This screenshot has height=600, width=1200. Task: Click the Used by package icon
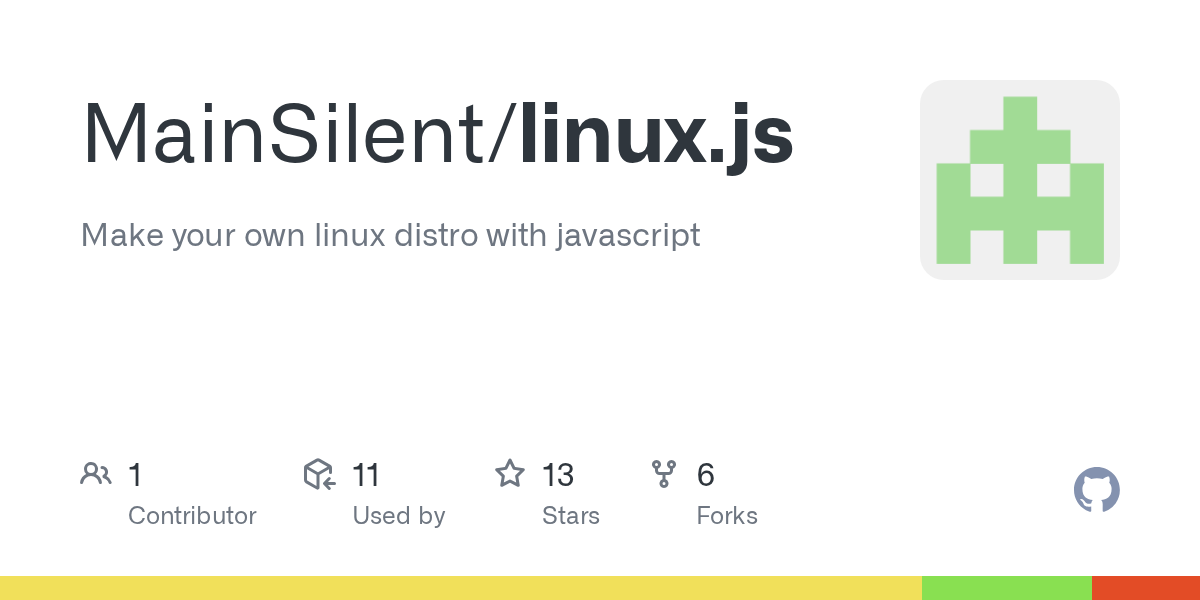point(319,474)
